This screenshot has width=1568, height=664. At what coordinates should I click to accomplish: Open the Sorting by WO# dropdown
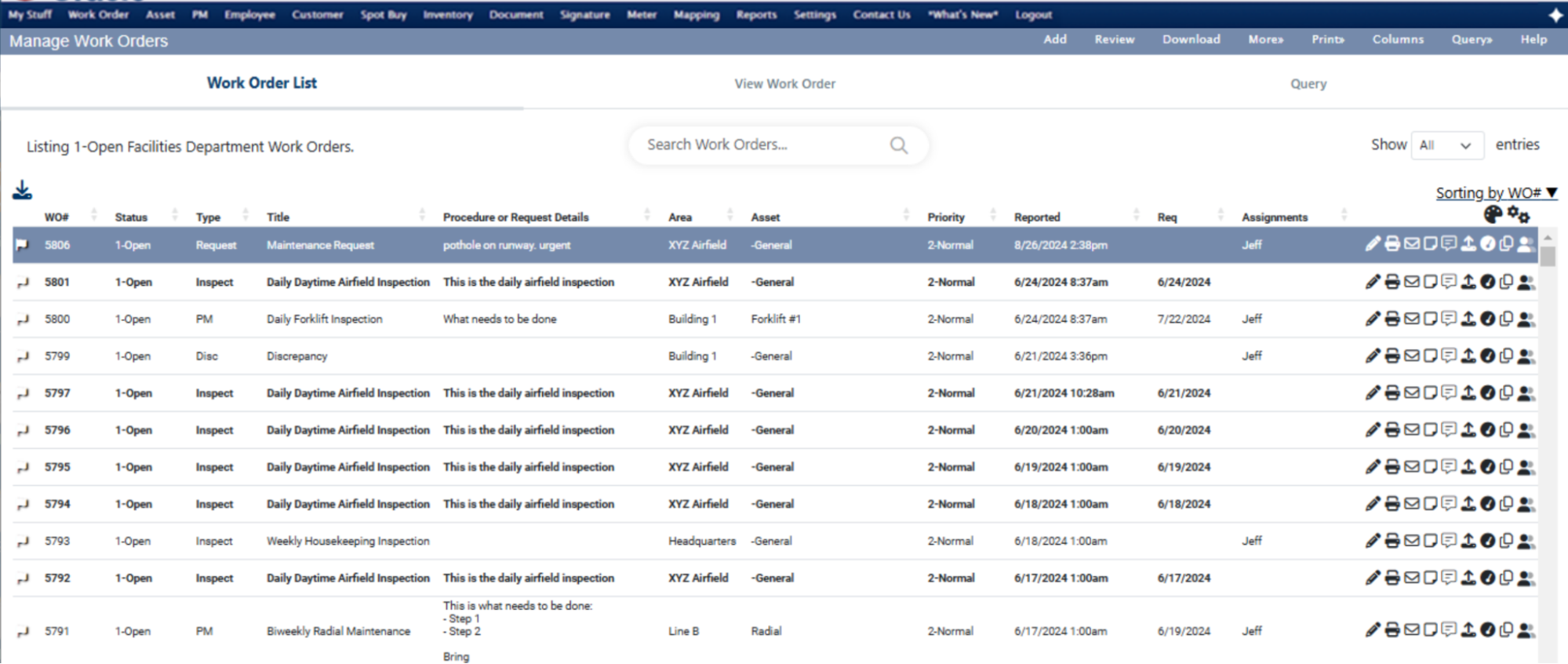(x=1497, y=193)
